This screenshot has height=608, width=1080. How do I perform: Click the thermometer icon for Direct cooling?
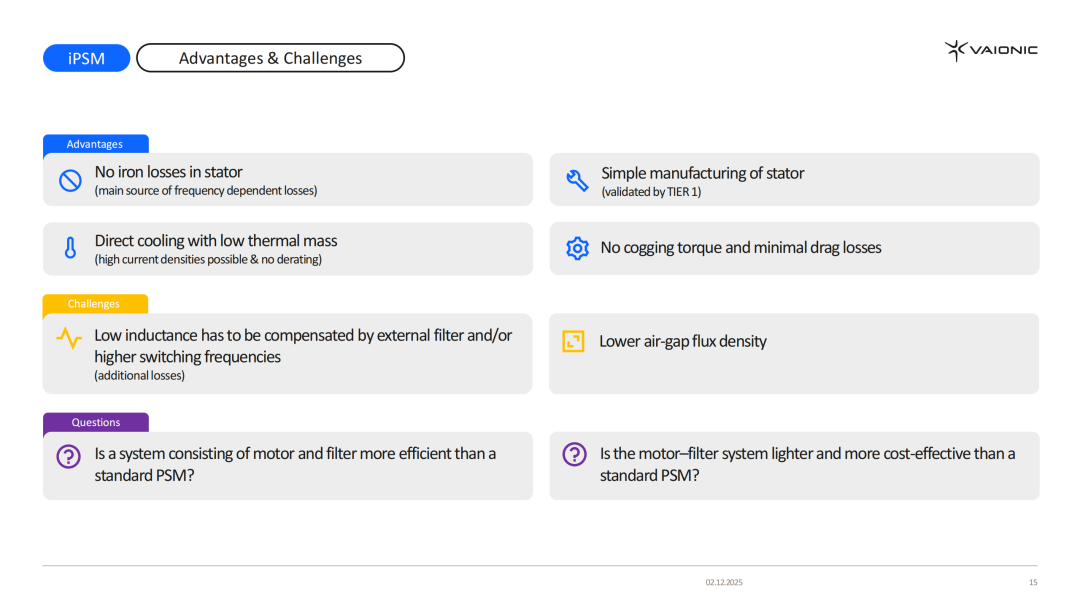[70, 249]
